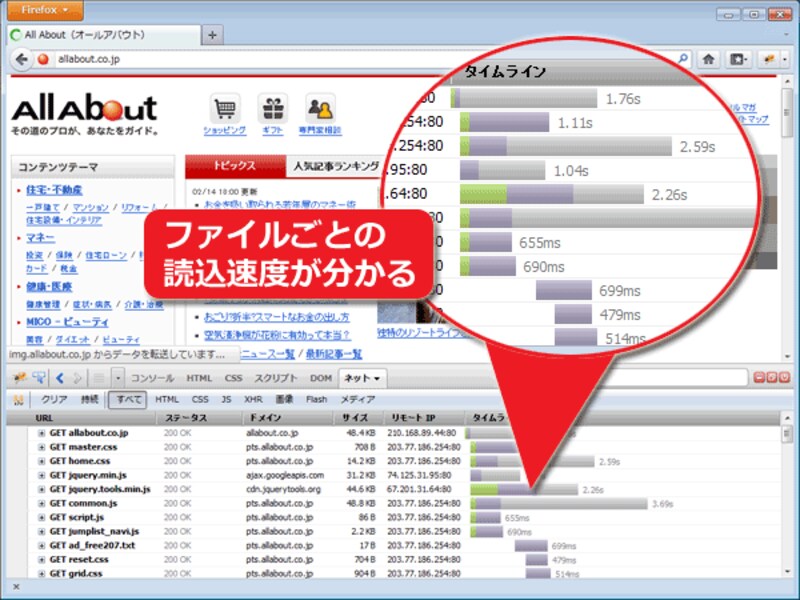Viewport: 800px width, 600px height.
Task: Select the すべて filter
Action: tap(128, 399)
